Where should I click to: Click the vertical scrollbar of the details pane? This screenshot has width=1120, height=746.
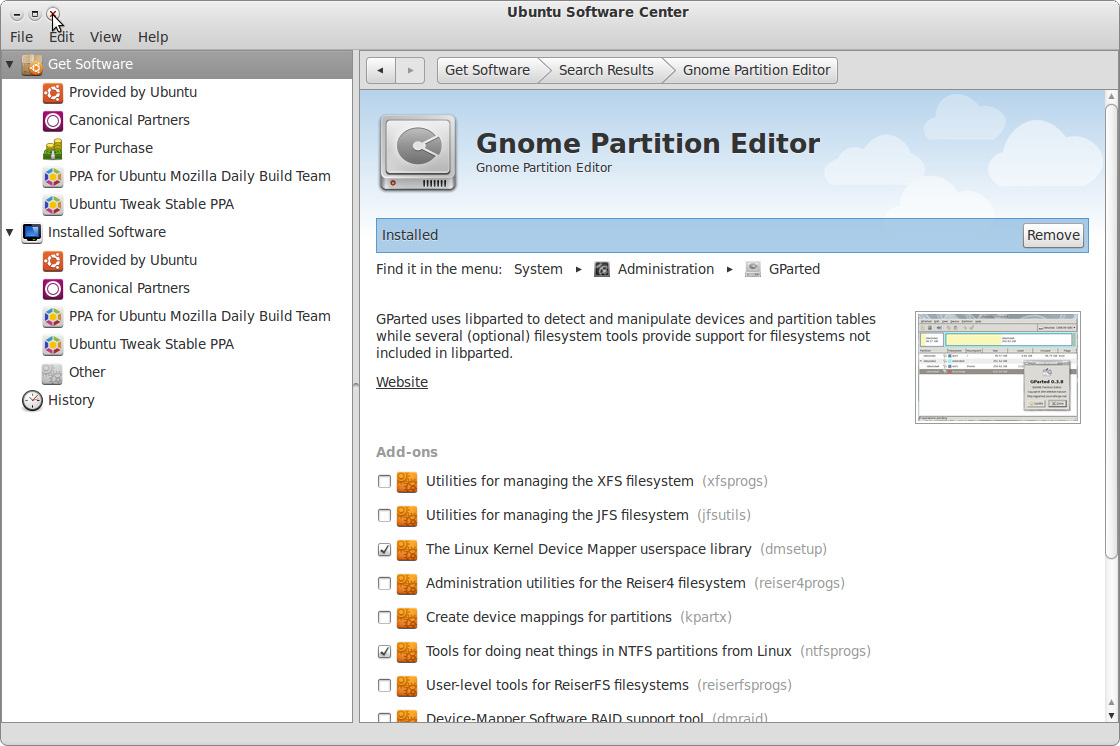pos(1111,332)
